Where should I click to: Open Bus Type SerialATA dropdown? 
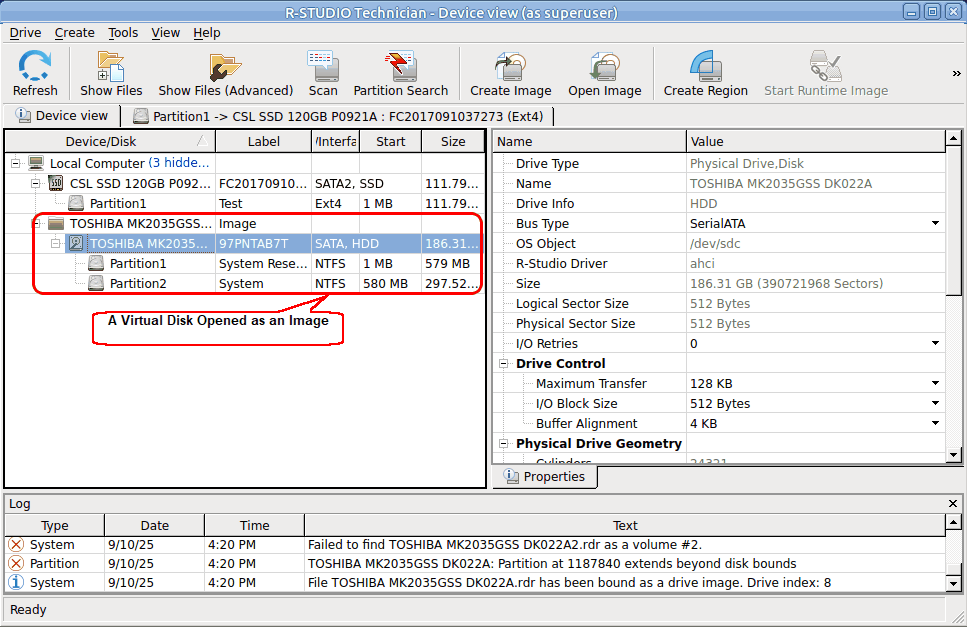click(x=936, y=223)
